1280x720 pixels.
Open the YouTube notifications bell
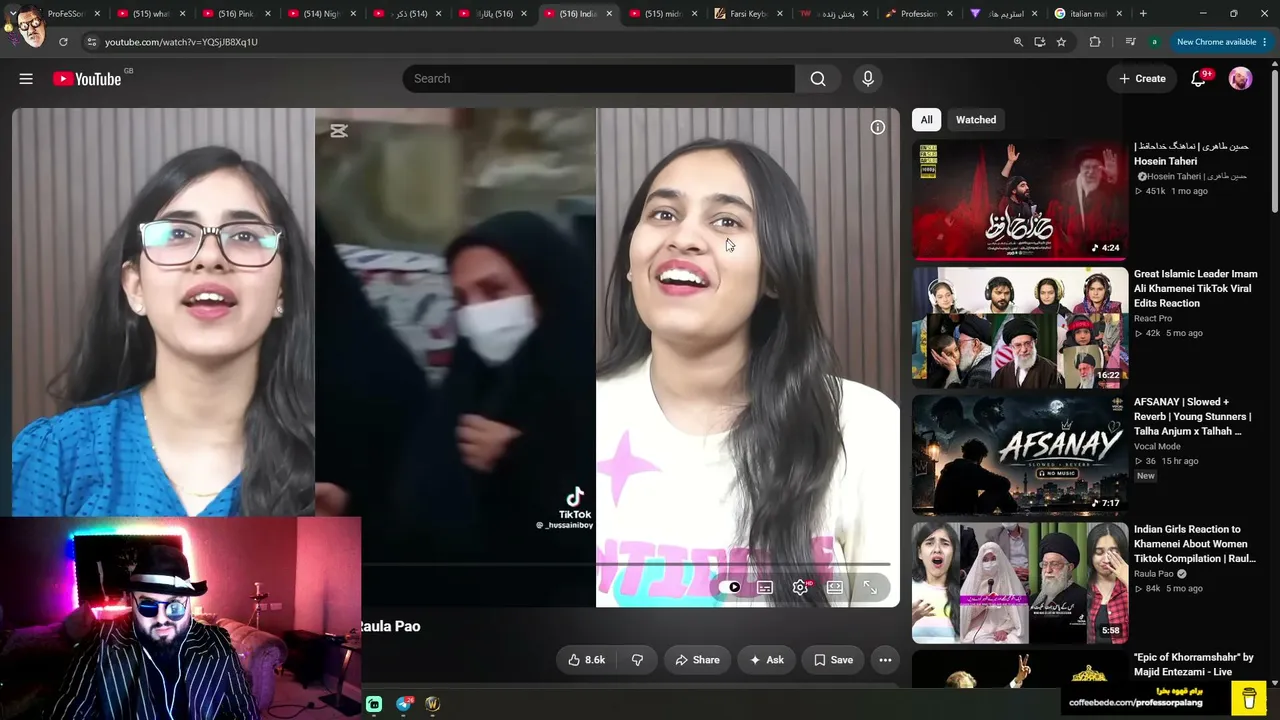tap(1198, 79)
